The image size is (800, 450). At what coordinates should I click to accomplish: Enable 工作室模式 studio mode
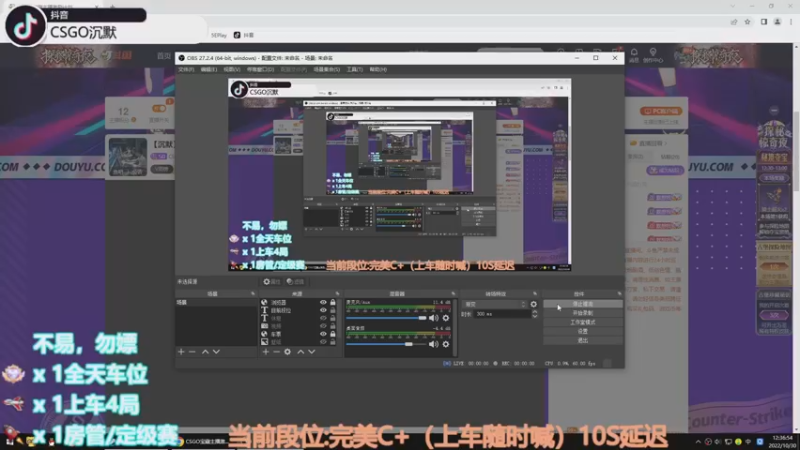(583, 322)
